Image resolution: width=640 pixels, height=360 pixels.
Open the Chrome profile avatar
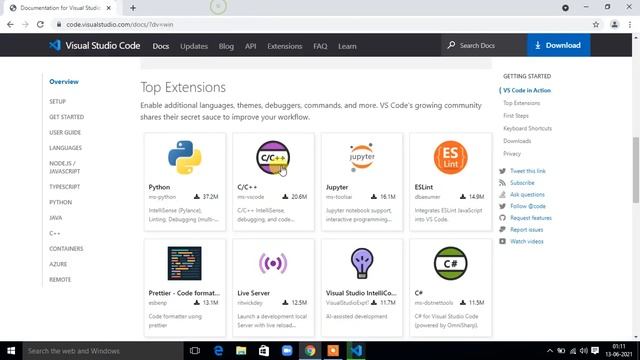(x=614, y=24)
